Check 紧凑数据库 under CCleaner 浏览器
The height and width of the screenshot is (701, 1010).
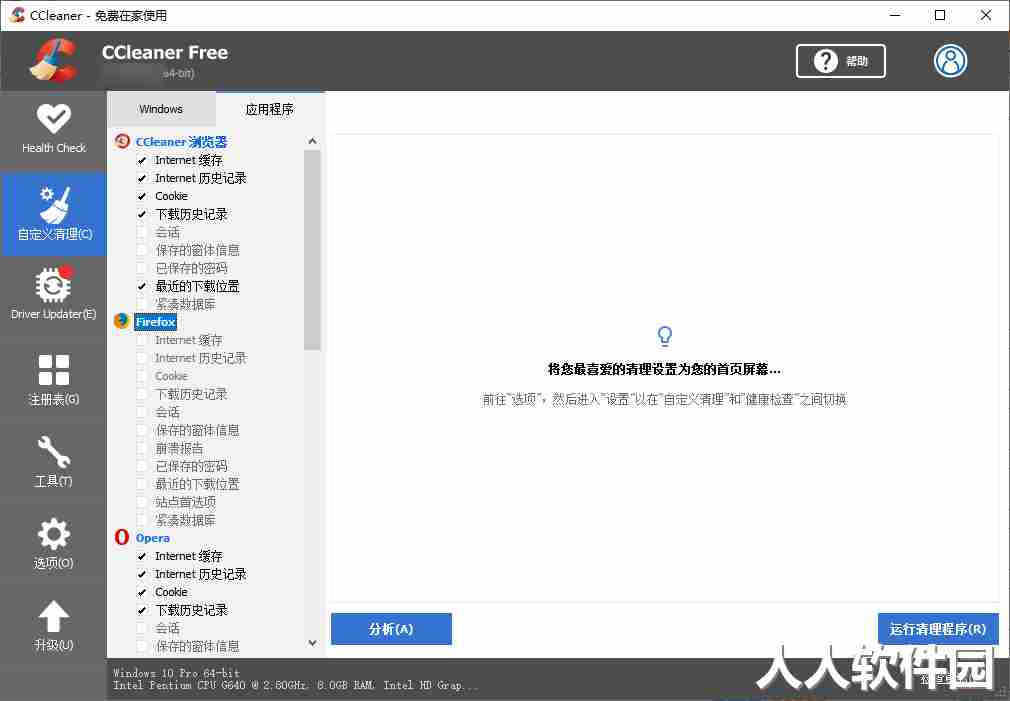(x=142, y=305)
